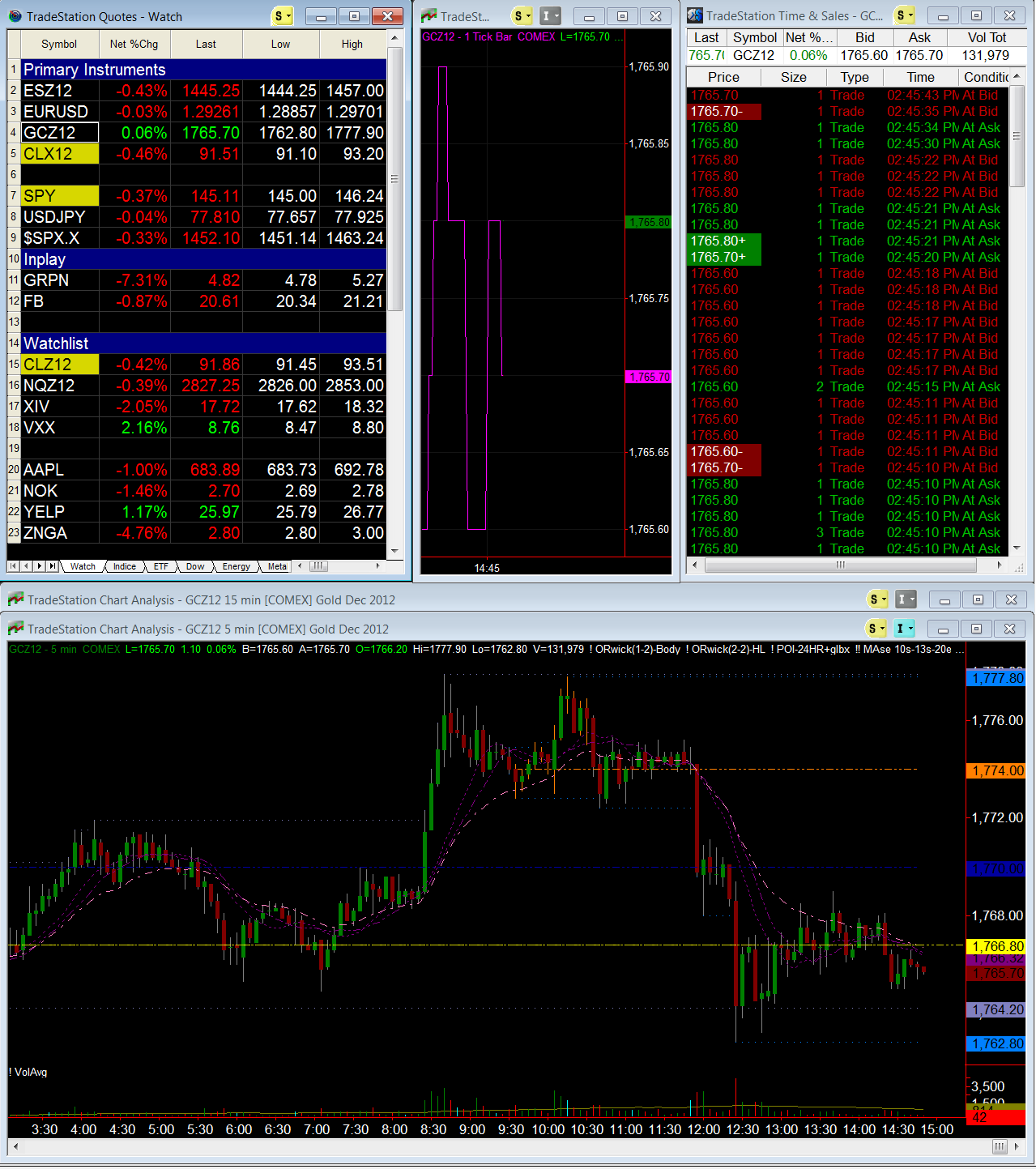Click Time & Sales horizontal scrollbar thumb

pos(841,565)
